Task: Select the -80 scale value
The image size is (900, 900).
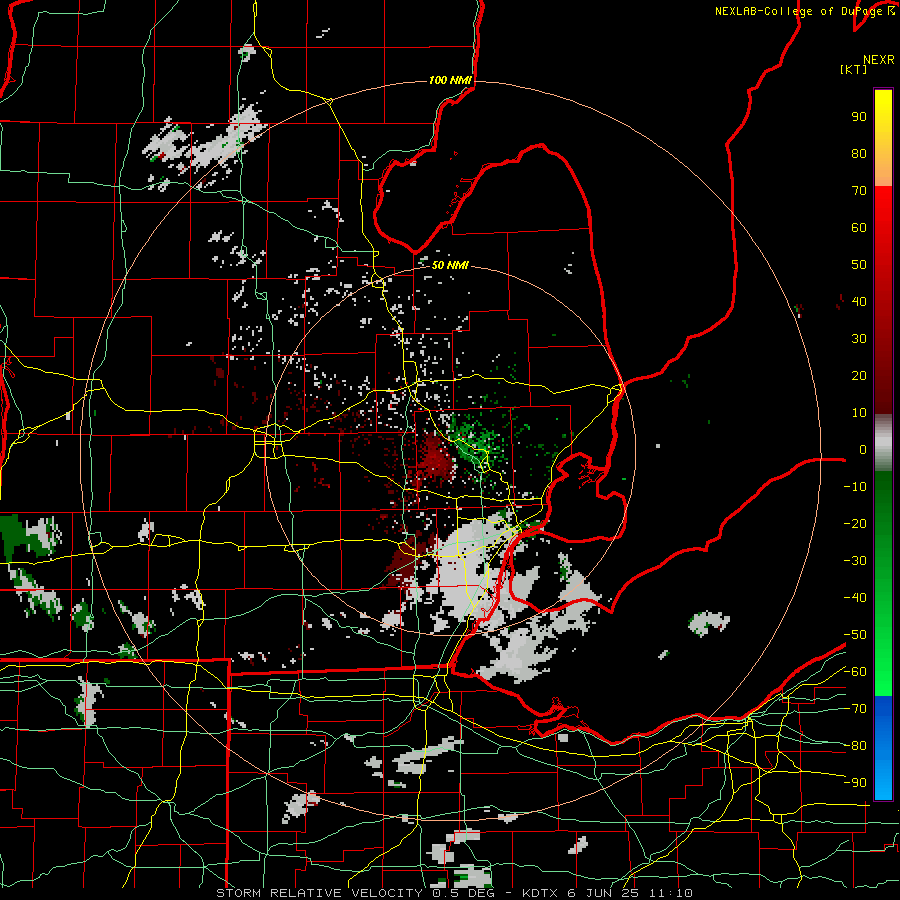Action: (855, 746)
